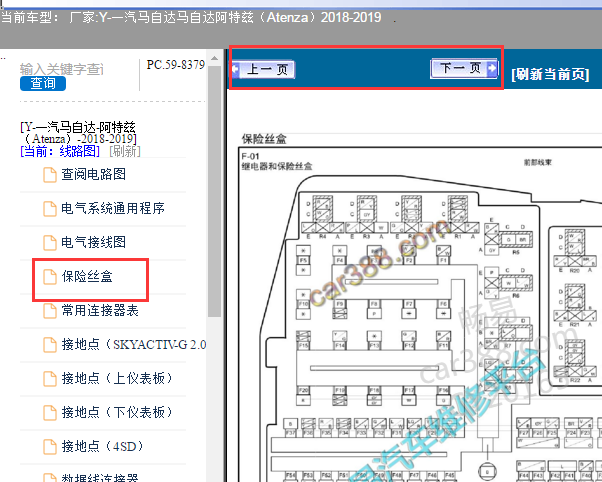Open 接地点（上仪表板） item
The height and width of the screenshot is (482, 602).
click(117, 378)
